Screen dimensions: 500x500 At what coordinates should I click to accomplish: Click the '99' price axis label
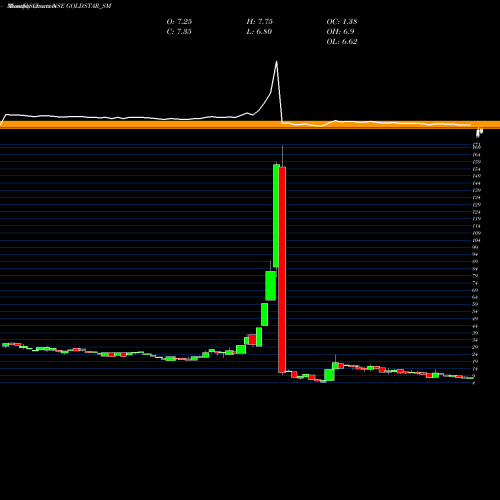475,247
